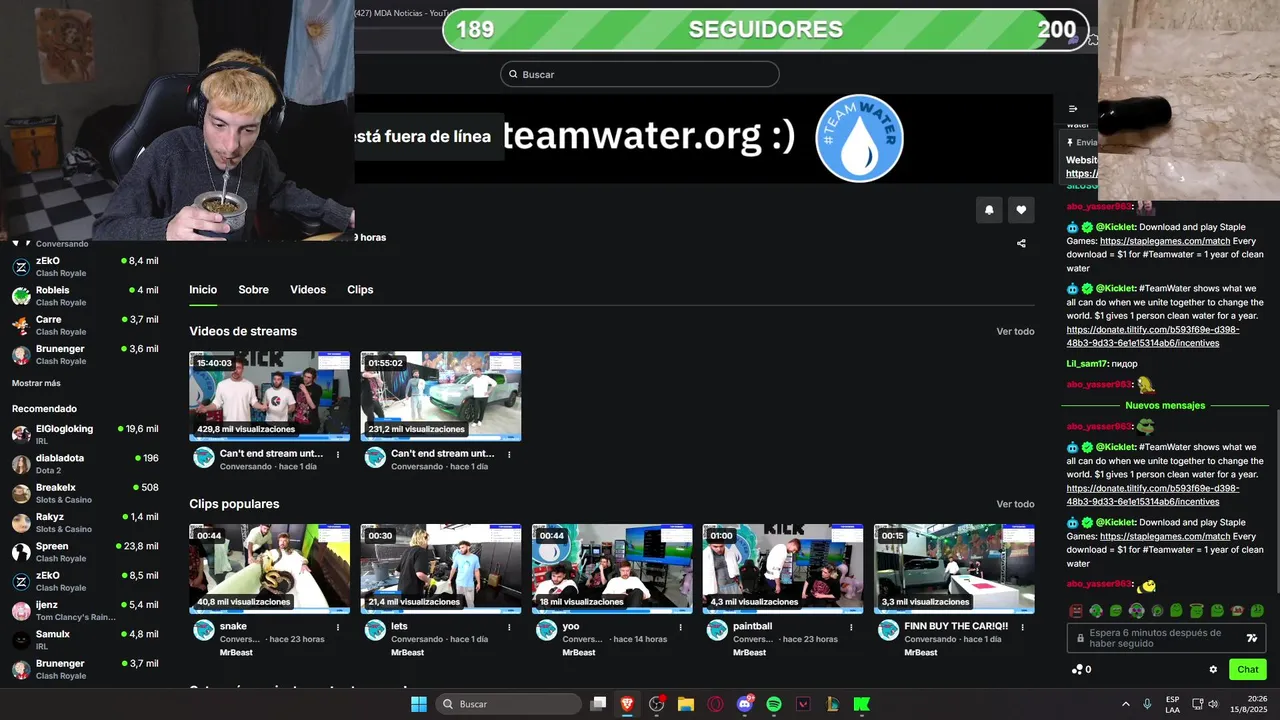Open Spreen channel in sidebar
The height and width of the screenshot is (720, 1280).
85,552
